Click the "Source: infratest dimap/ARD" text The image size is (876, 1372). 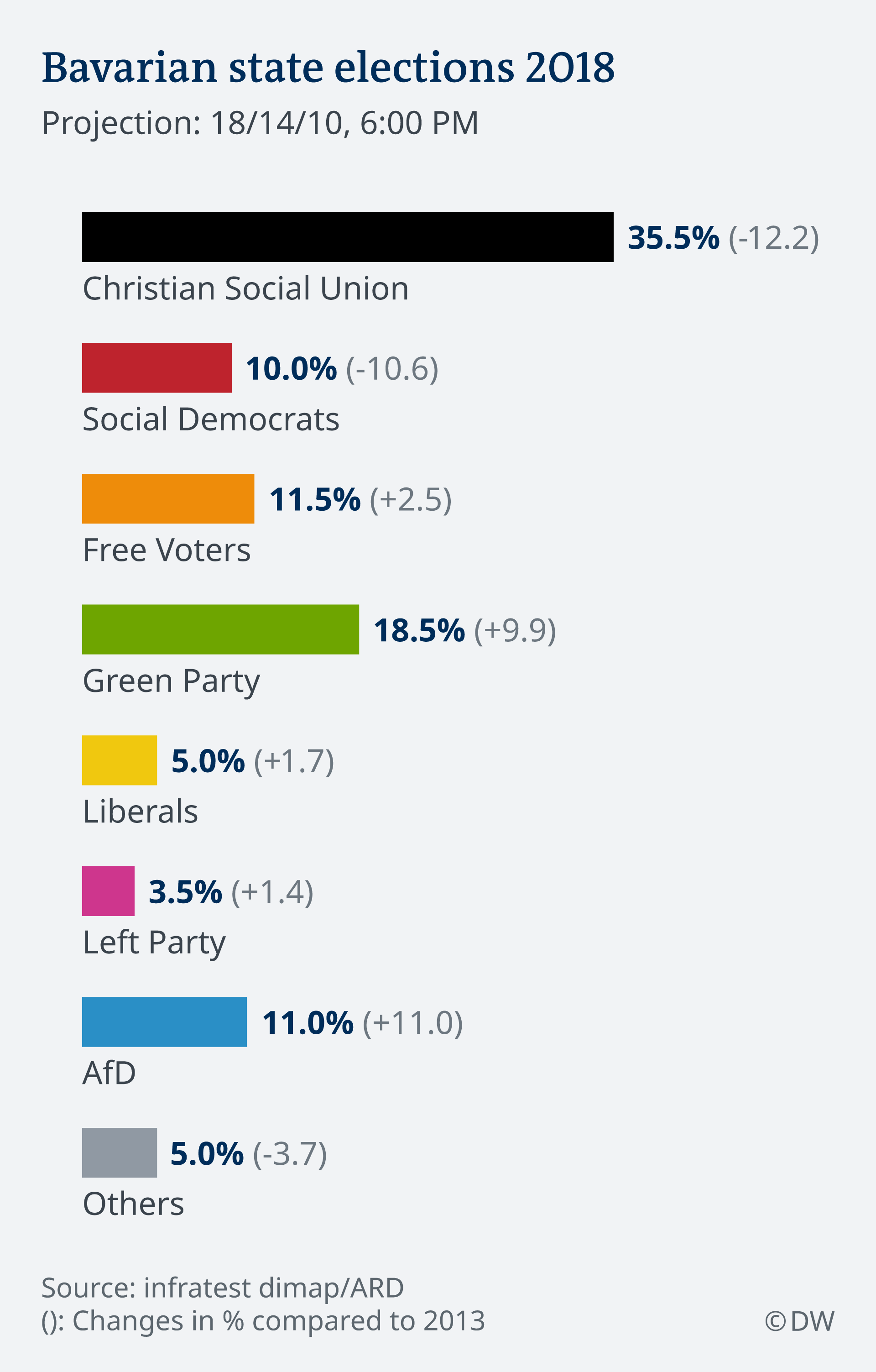pos(223,1288)
